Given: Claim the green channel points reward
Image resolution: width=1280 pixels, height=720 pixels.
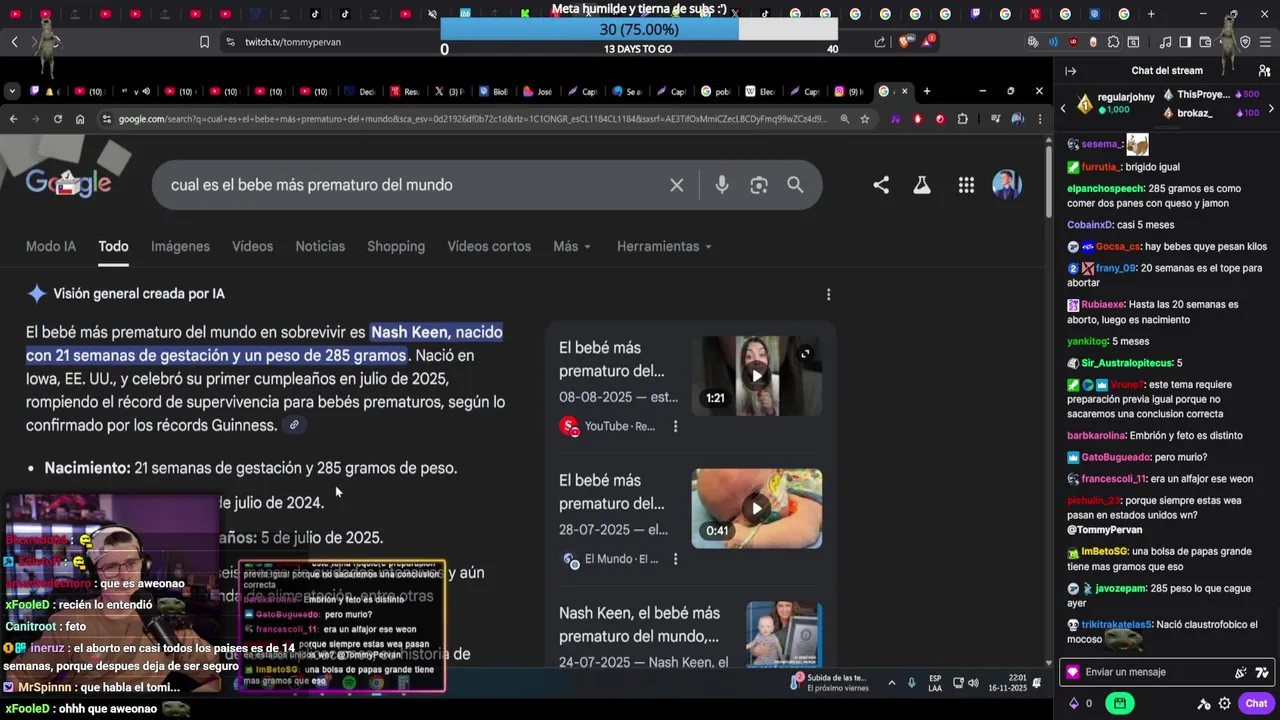Looking at the screenshot, I should coord(1120,704).
